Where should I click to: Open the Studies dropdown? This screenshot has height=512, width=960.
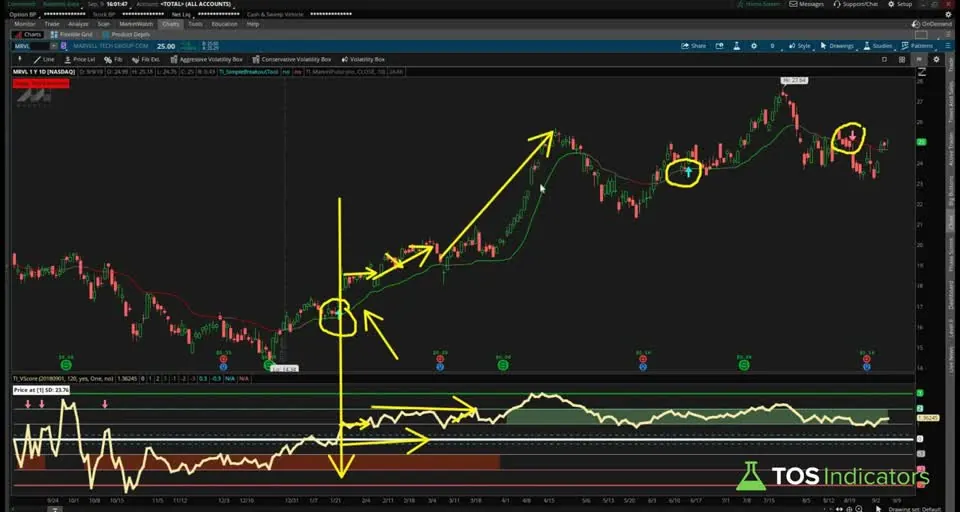pyautogui.click(x=878, y=46)
